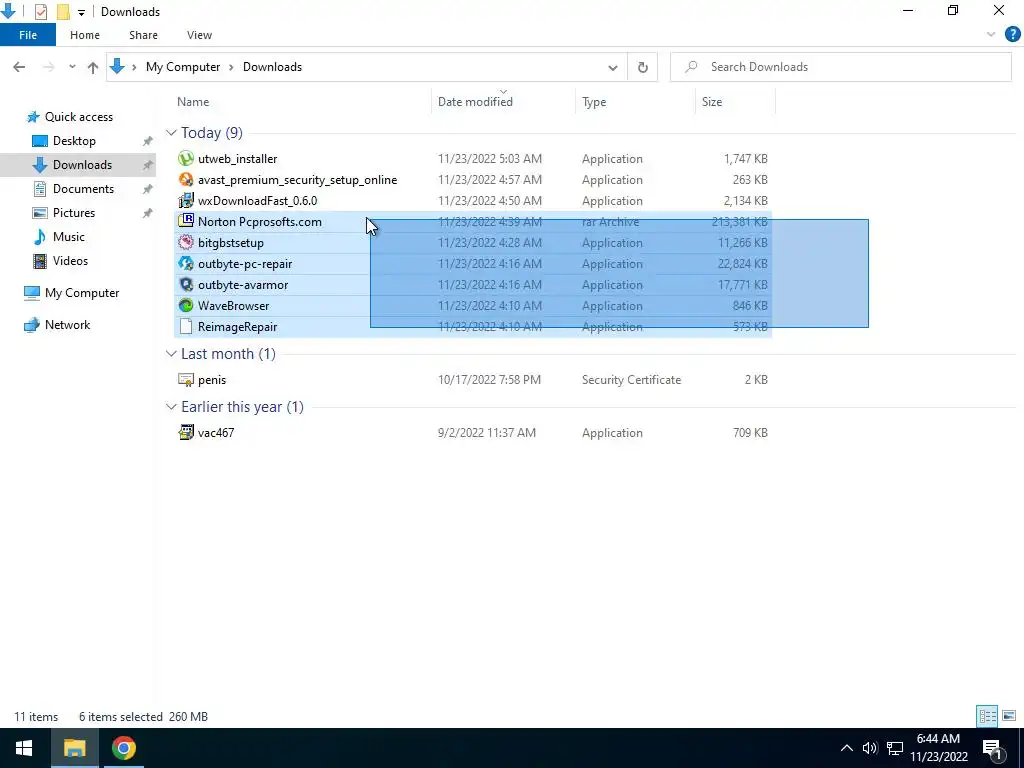Viewport: 1024px width, 768px height.
Task: Click the outbyte-pc-repair file icon
Action: point(186,264)
